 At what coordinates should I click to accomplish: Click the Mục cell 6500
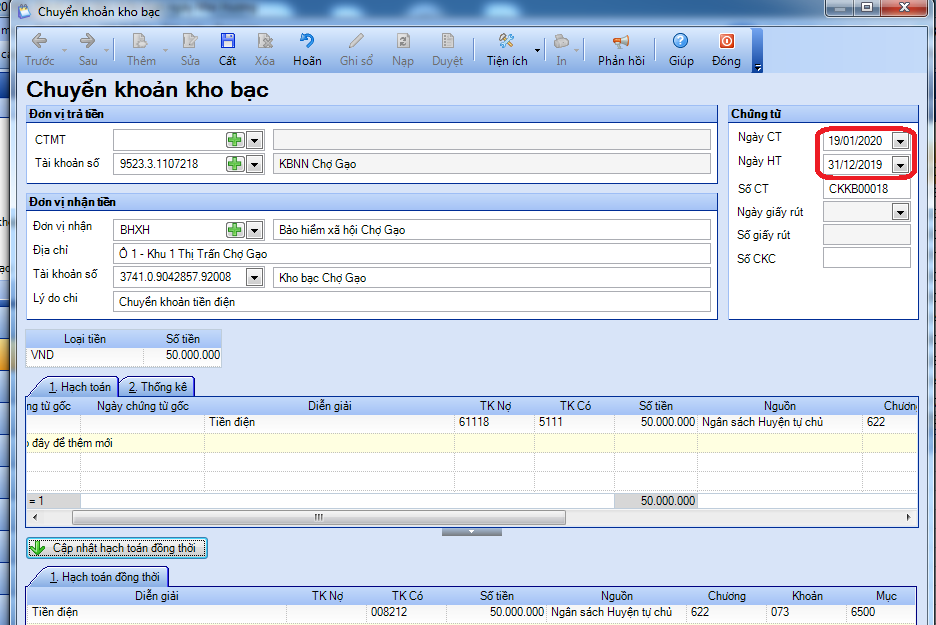click(x=881, y=612)
